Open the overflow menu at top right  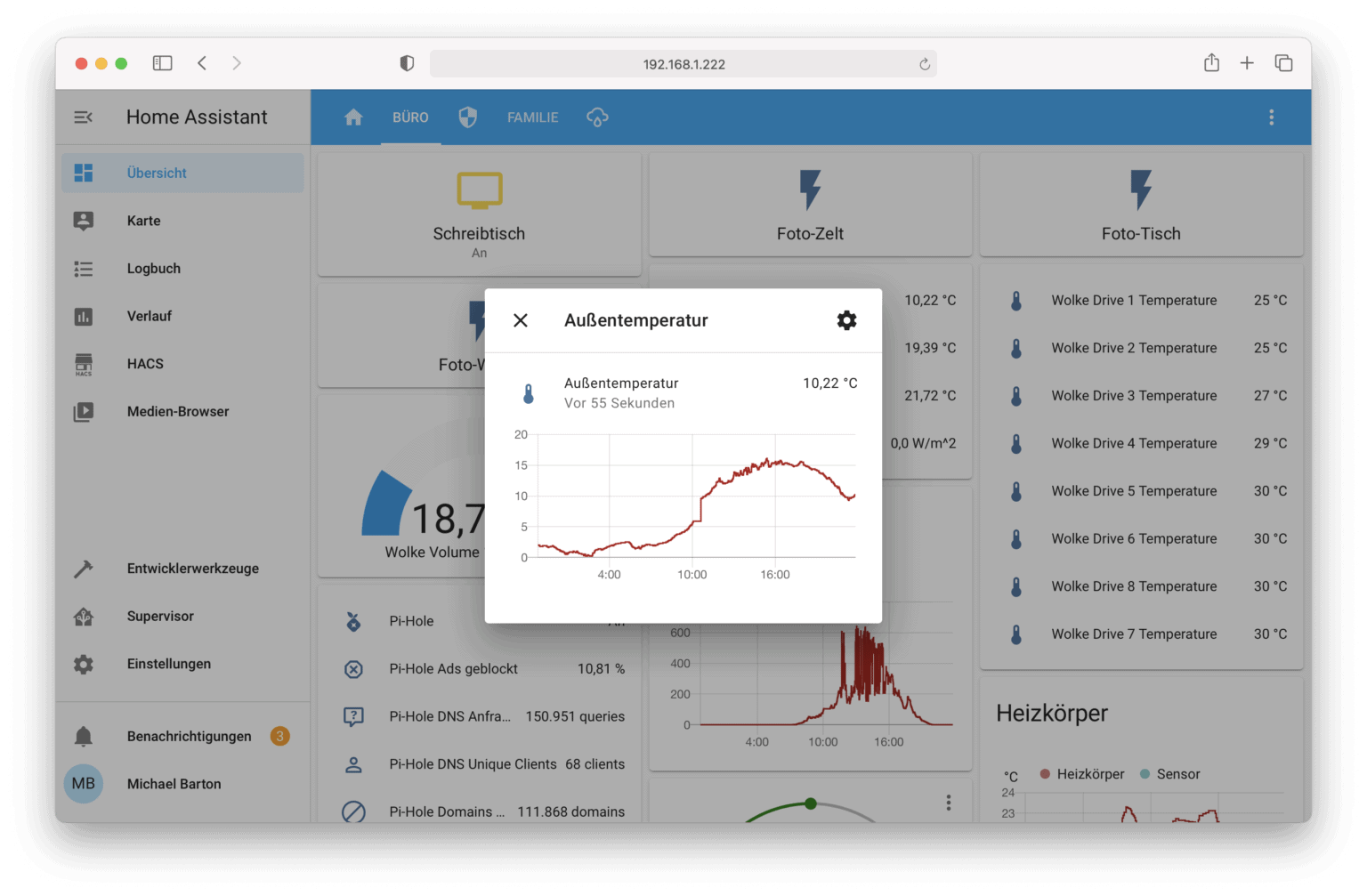click(x=1271, y=117)
